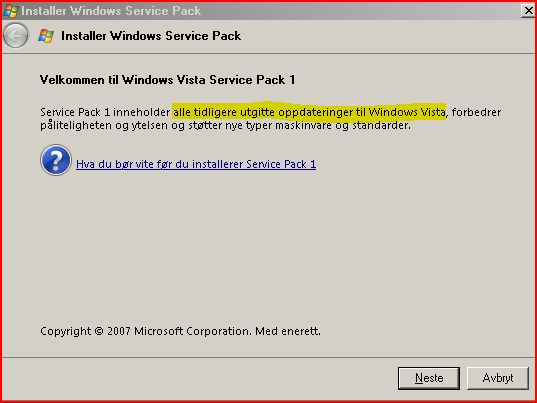537x403 pixels.
Task: Click the yellow highlighted text
Action: (309, 112)
